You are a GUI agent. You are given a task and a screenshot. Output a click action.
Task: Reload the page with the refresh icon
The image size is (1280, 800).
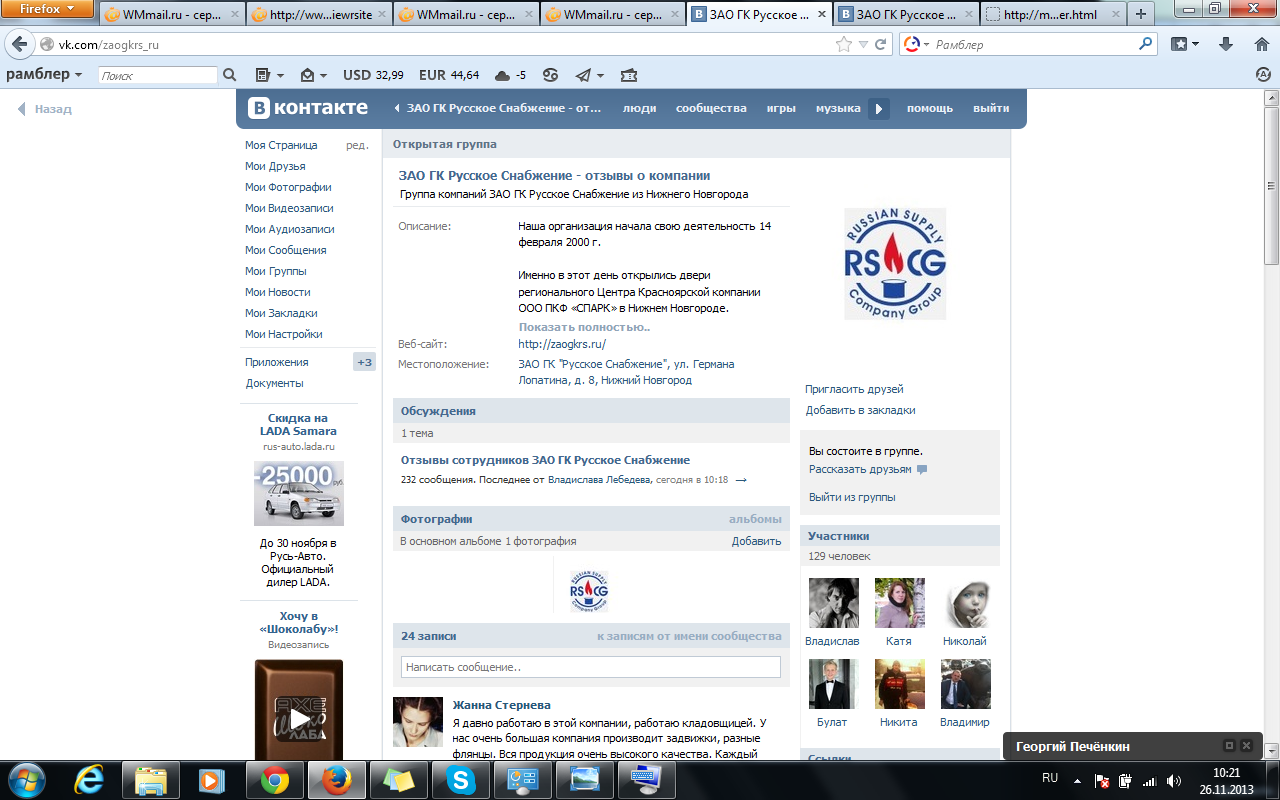point(881,44)
